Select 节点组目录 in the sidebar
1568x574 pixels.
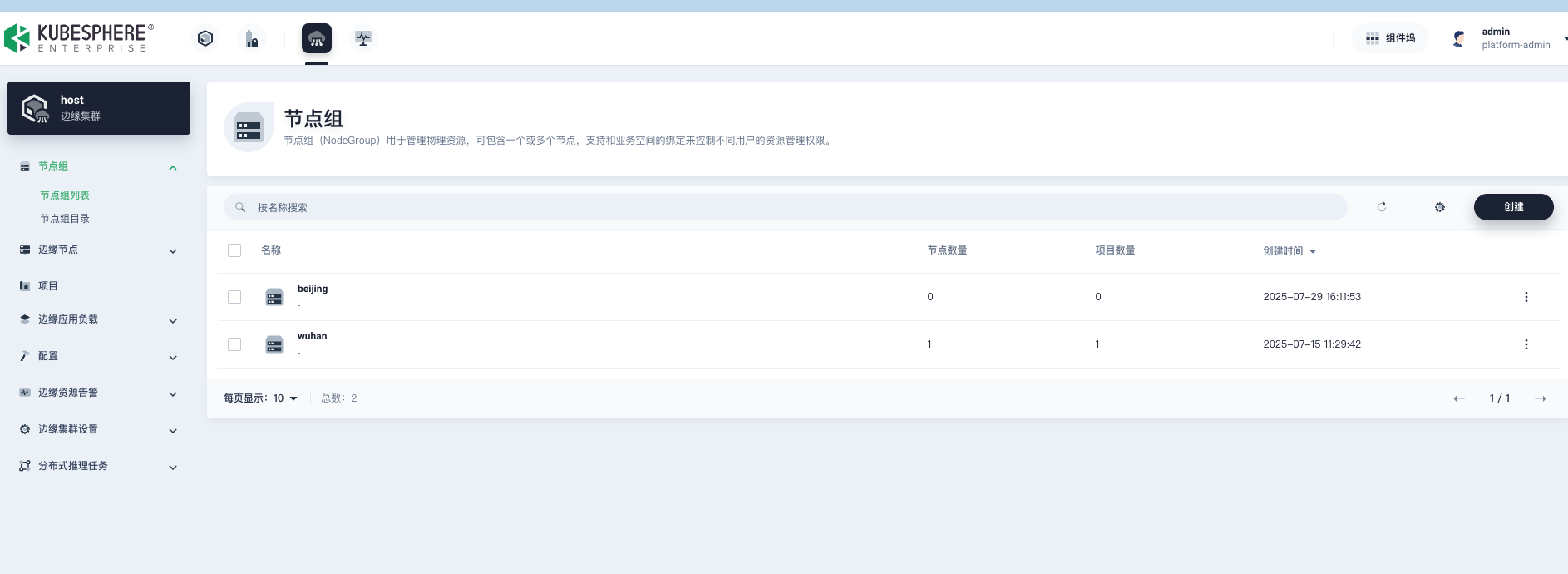65,219
